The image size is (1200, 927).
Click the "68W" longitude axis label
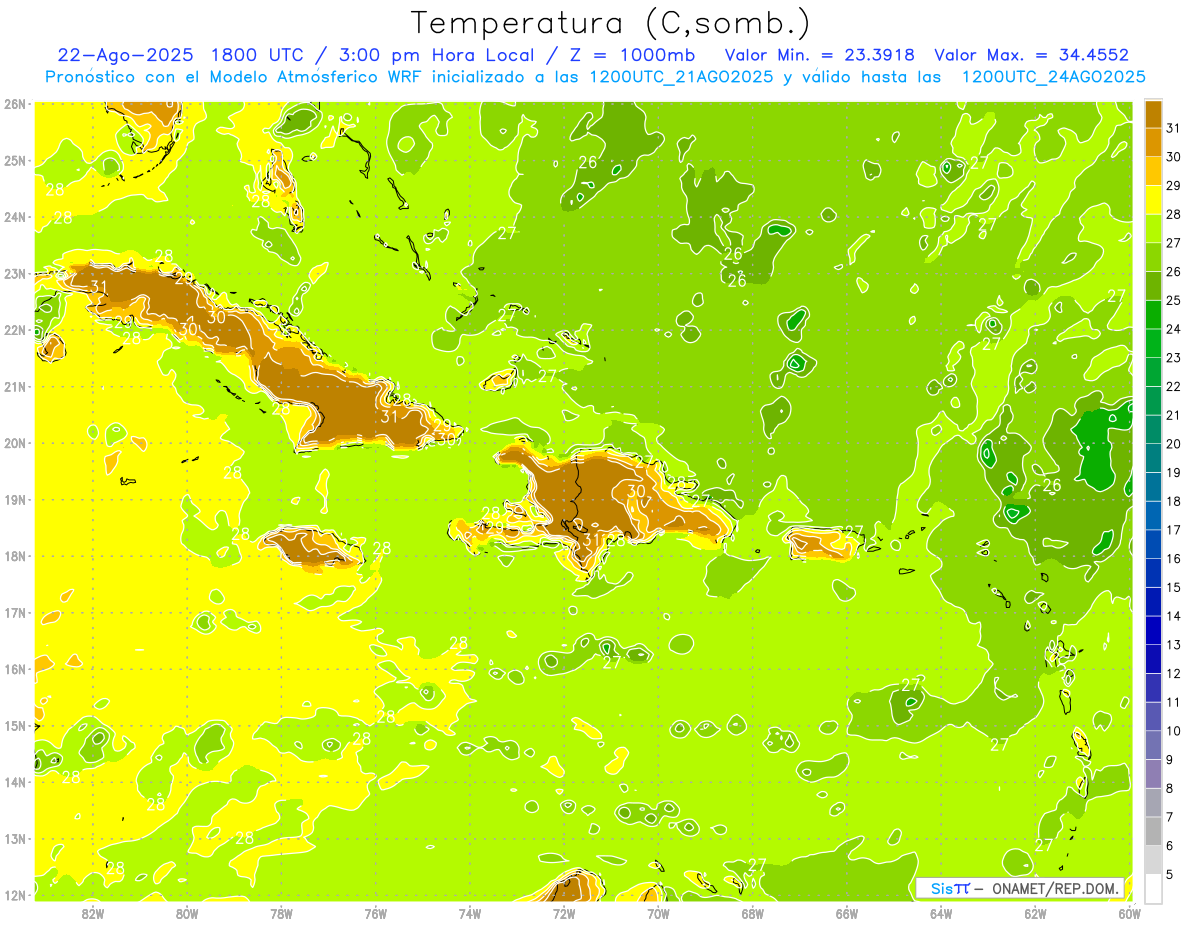pyautogui.click(x=753, y=913)
